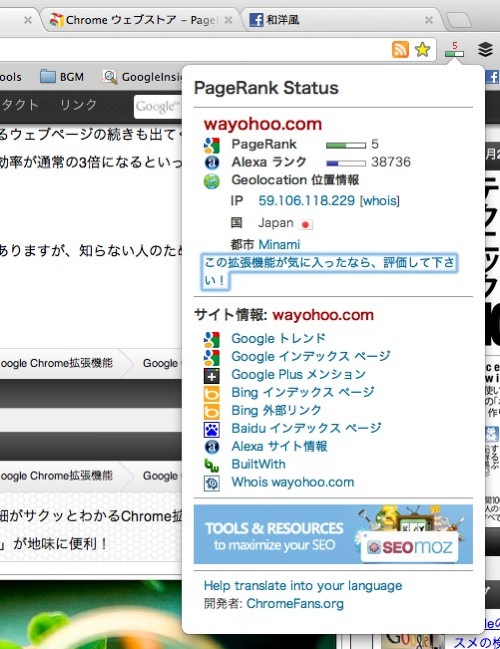Close the 和洋風 tab

(x=429, y=20)
